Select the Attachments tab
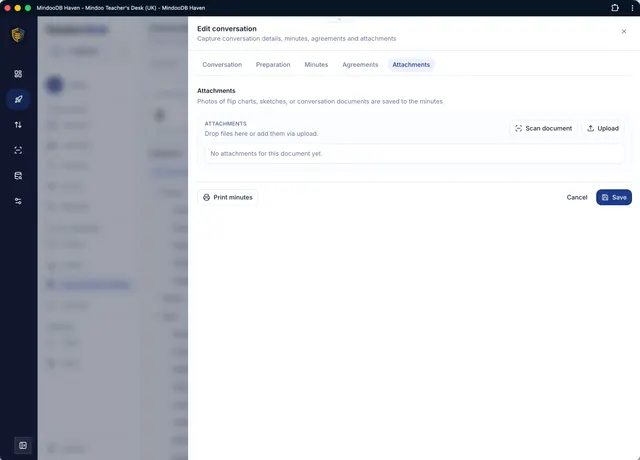Viewport: 640px width, 460px height. click(x=411, y=64)
